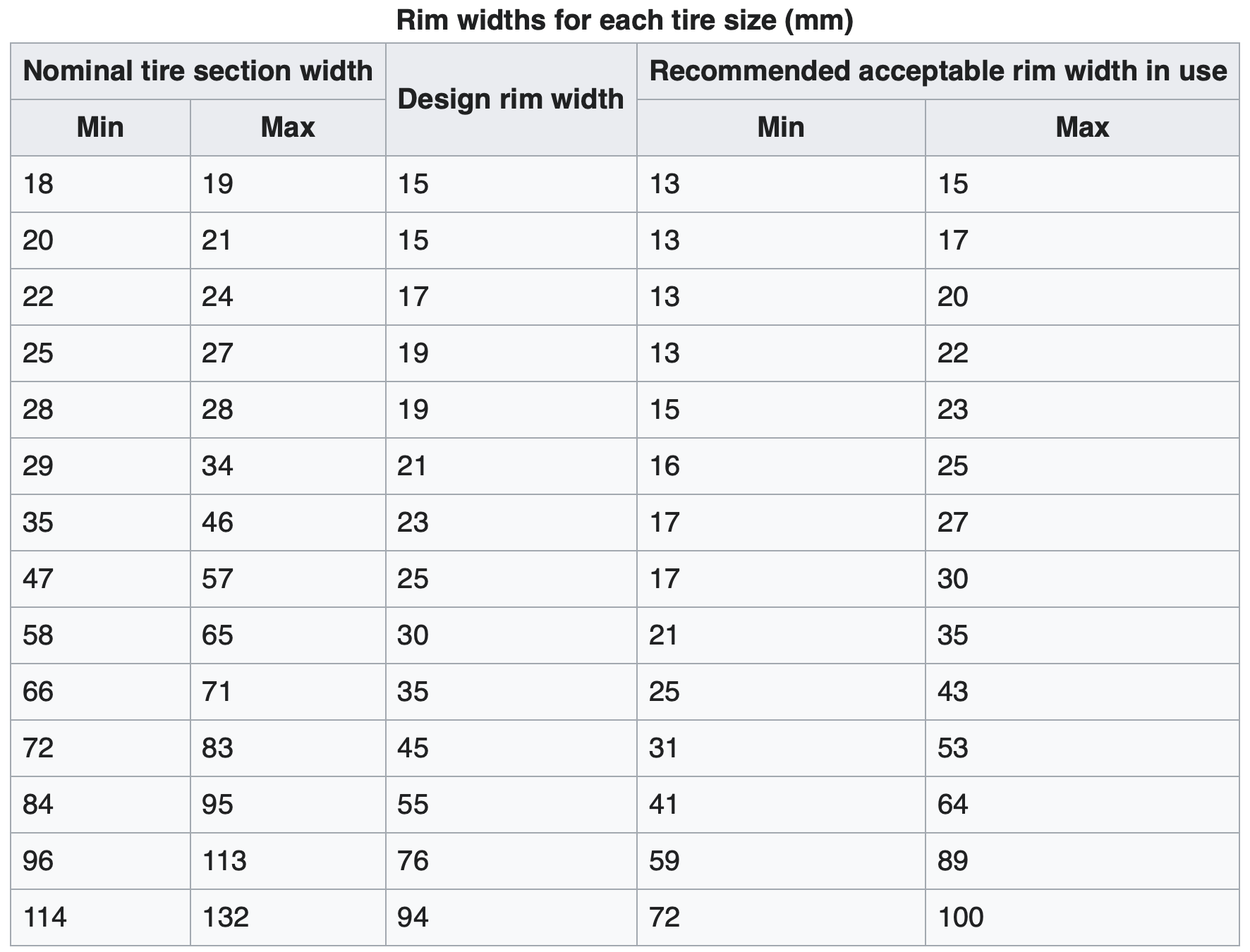Click the table title 'Rim widths for each tire size'

pos(624,20)
